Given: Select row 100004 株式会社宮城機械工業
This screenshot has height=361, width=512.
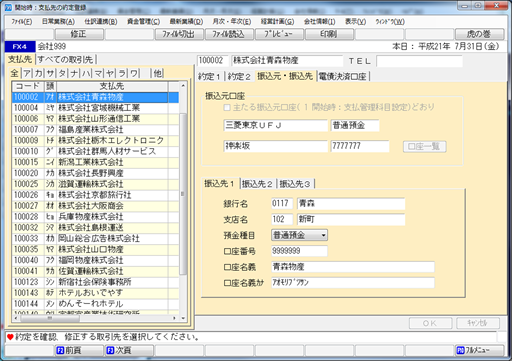Looking at the screenshot, I should [95, 108].
